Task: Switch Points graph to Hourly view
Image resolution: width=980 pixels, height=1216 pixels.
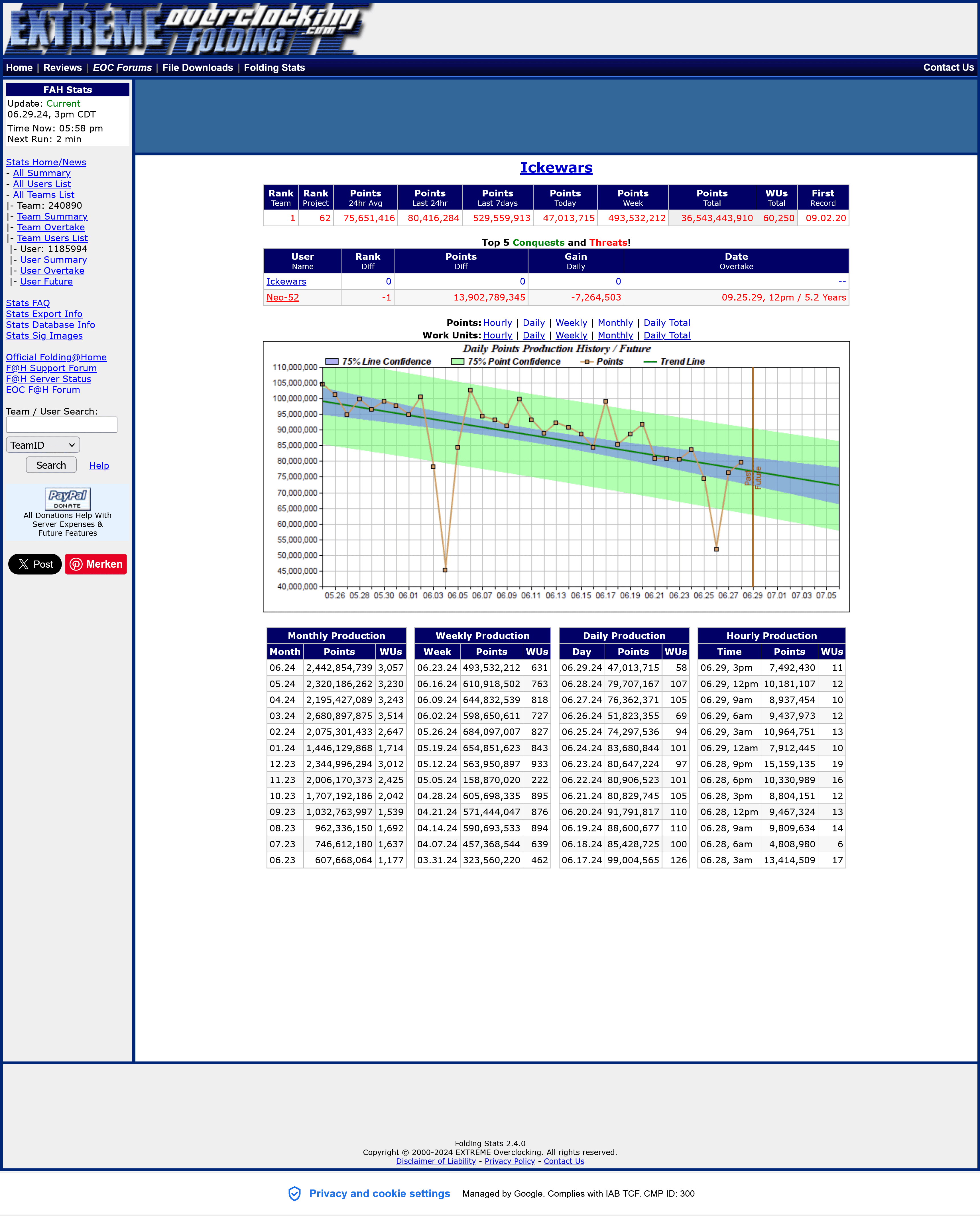Action: tap(497, 323)
